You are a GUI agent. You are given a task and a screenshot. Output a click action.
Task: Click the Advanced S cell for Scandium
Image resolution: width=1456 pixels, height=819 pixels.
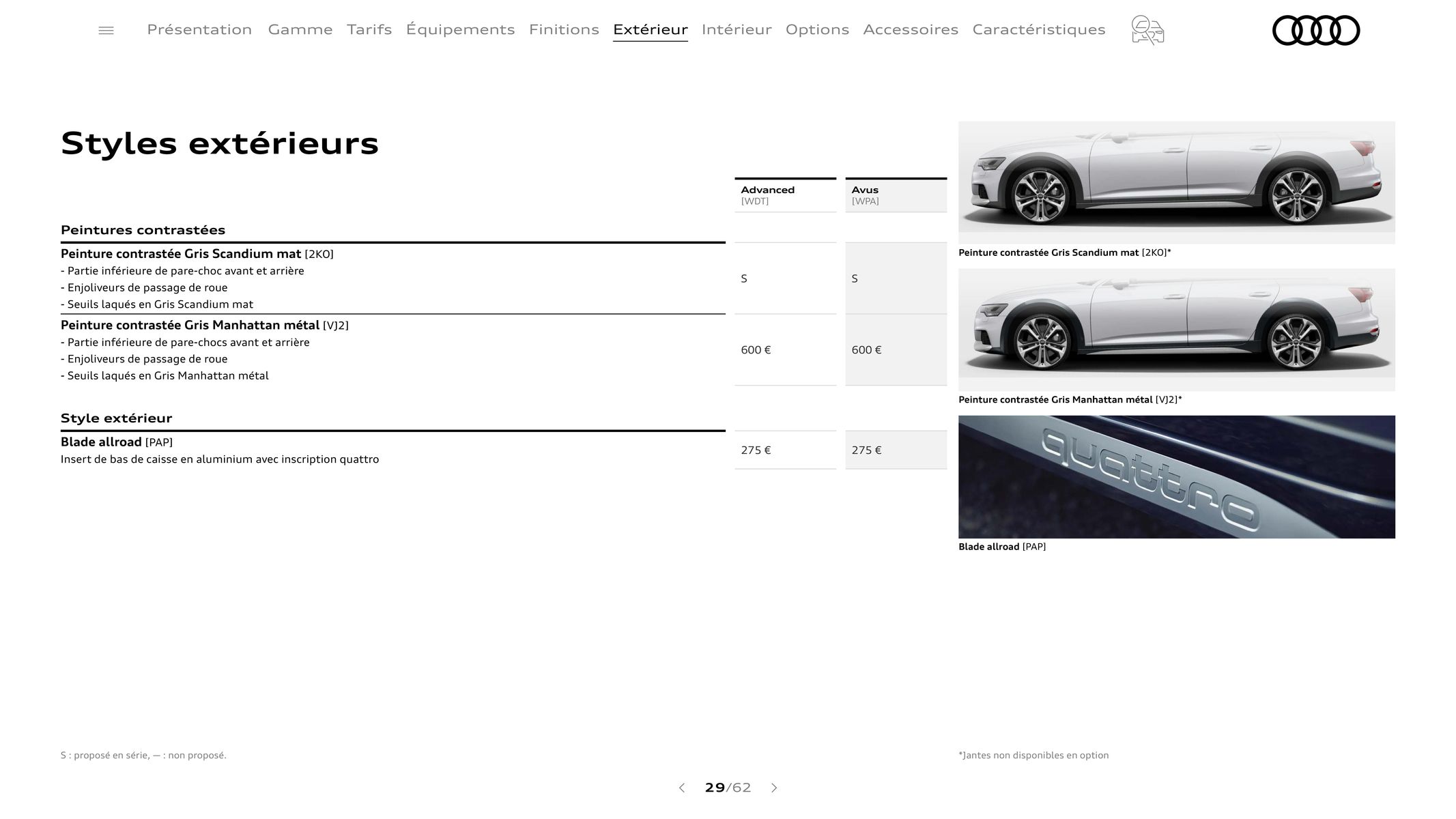(785, 278)
